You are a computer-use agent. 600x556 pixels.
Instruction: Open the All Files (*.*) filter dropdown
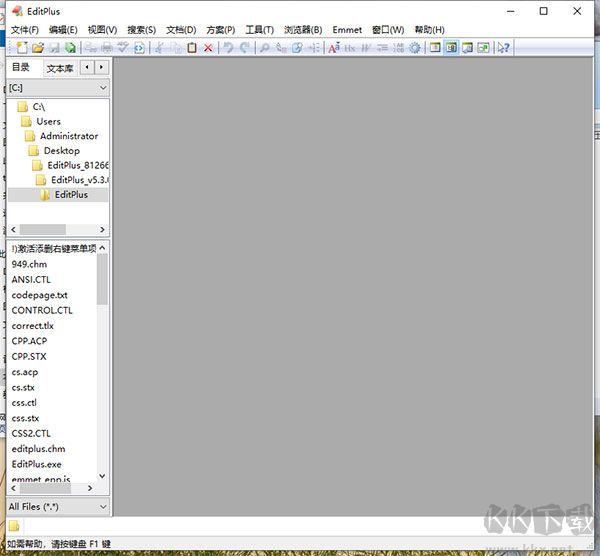pyautogui.click(x=58, y=507)
